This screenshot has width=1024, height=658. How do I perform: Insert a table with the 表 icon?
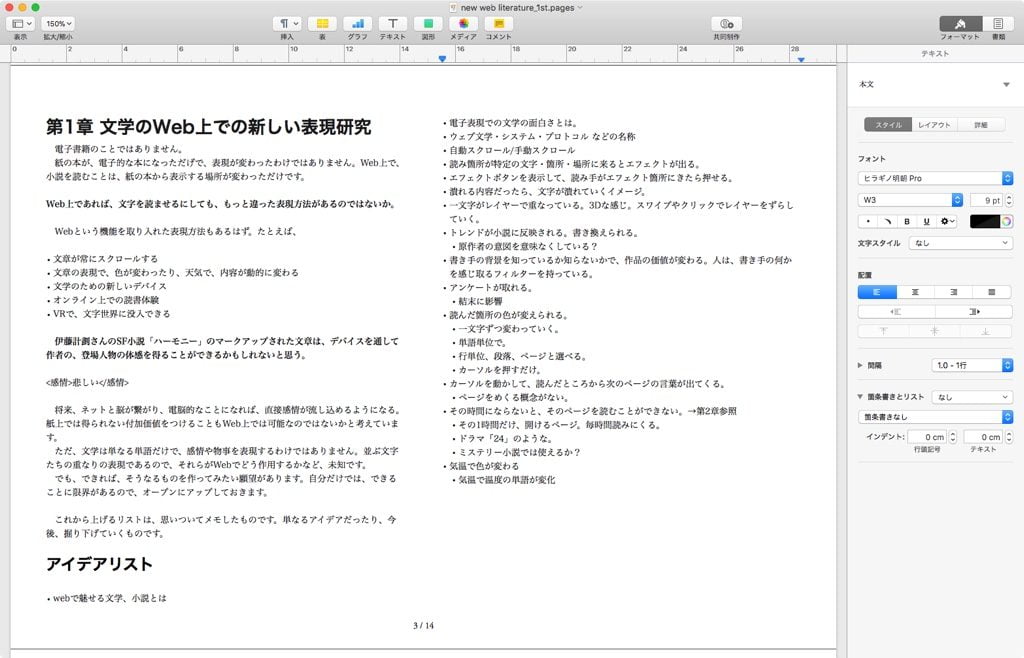pyautogui.click(x=322, y=24)
